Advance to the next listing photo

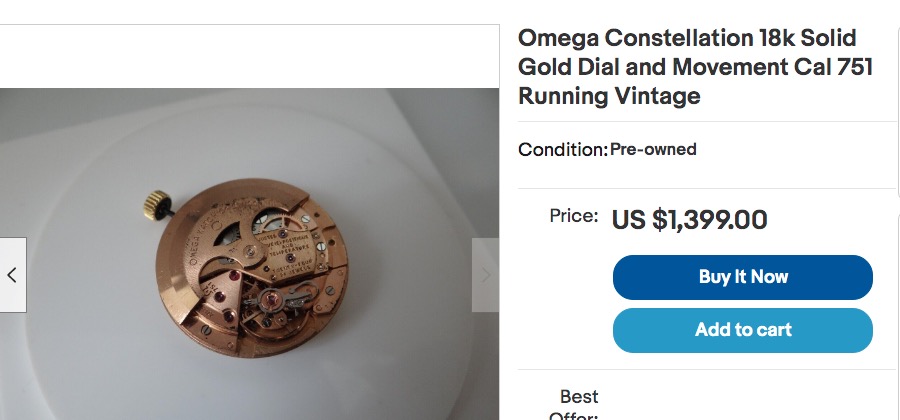[x=485, y=275]
